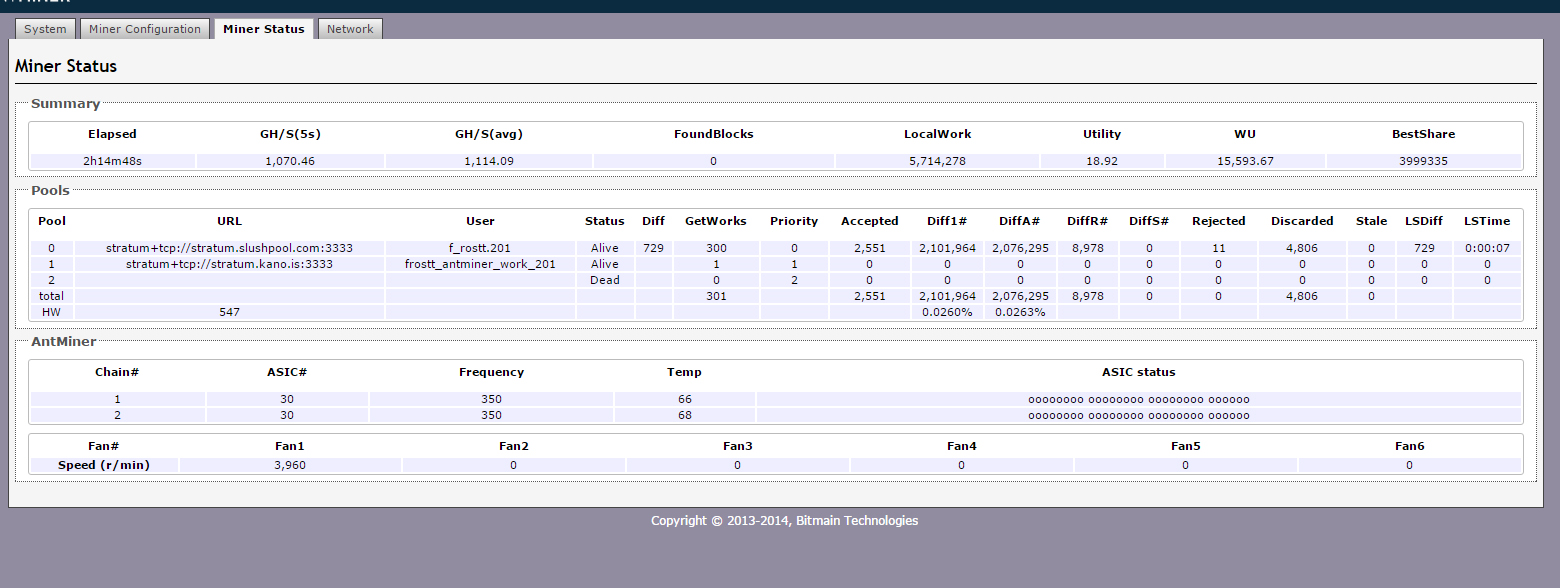Go to the Network tab
This screenshot has width=1560, height=588.
(350, 29)
